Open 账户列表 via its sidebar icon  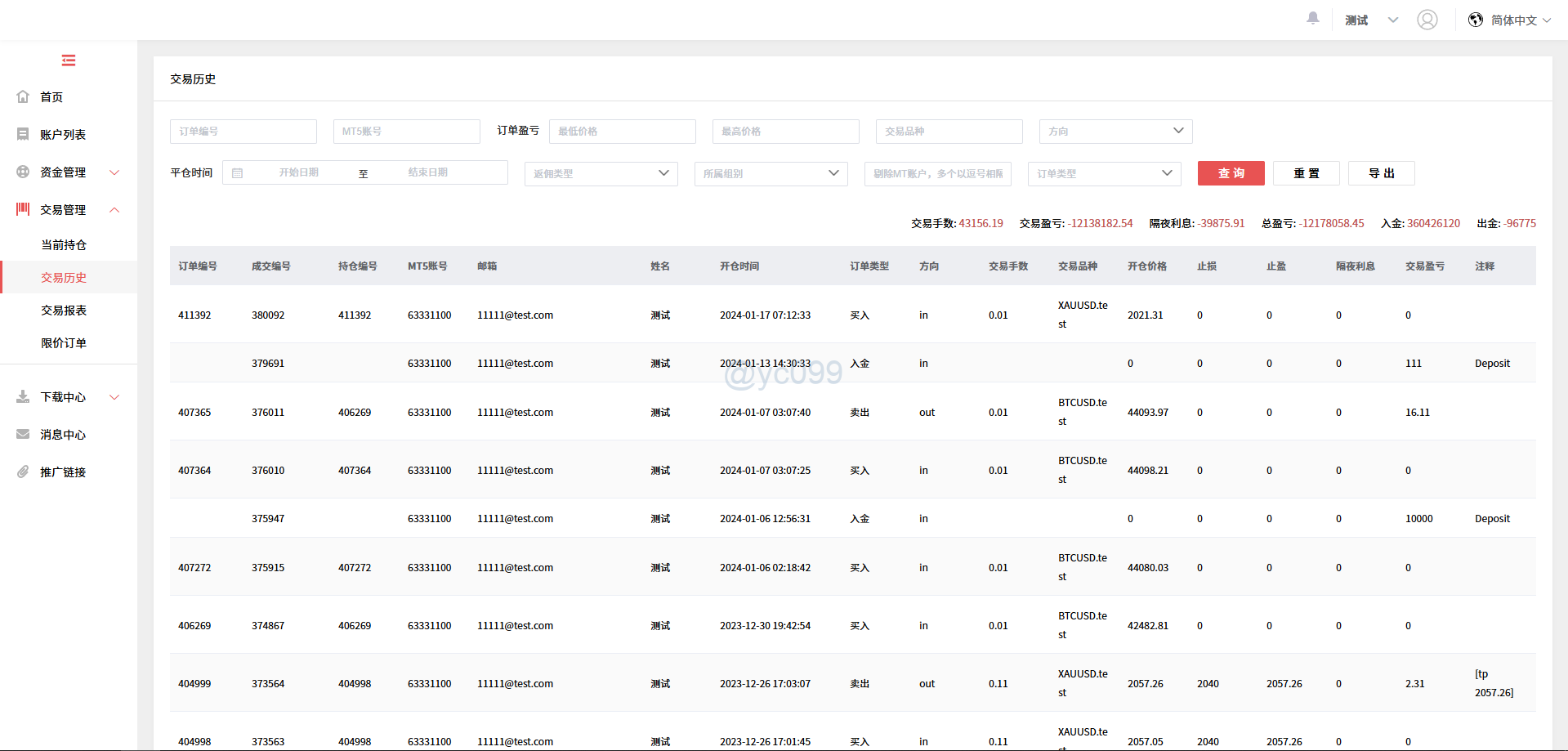[x=23, y=134]
